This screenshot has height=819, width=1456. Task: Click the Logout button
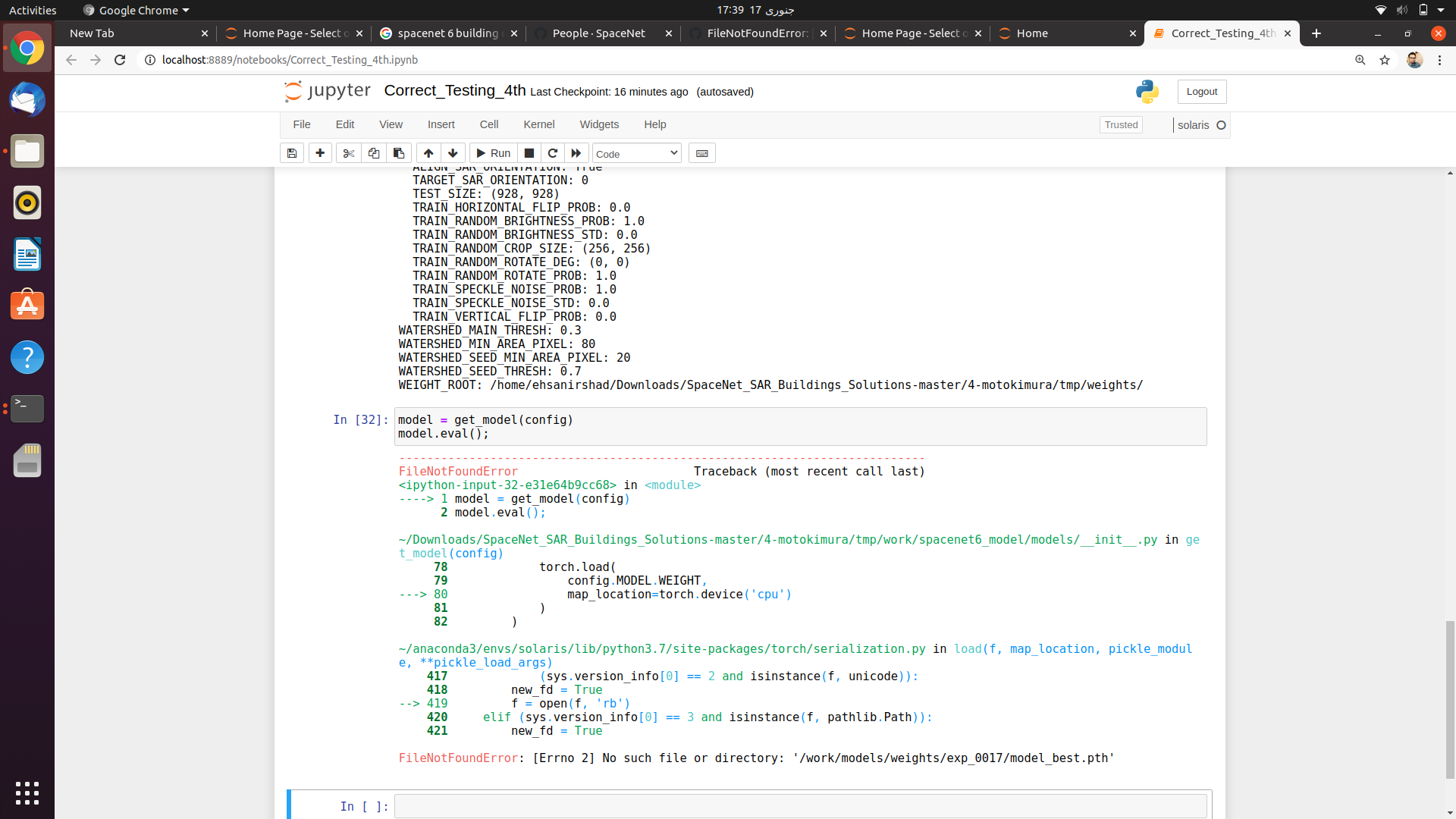tap(1201, 91)
